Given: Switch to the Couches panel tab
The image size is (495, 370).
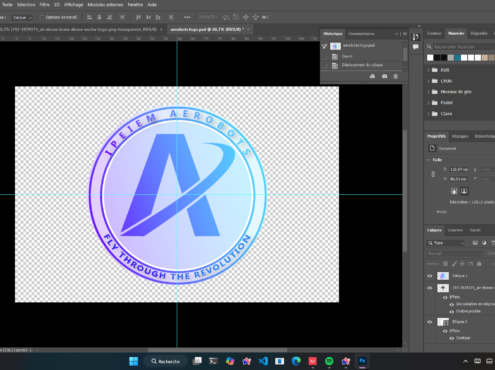Looking at the screenshot, I should coord(455,230).
